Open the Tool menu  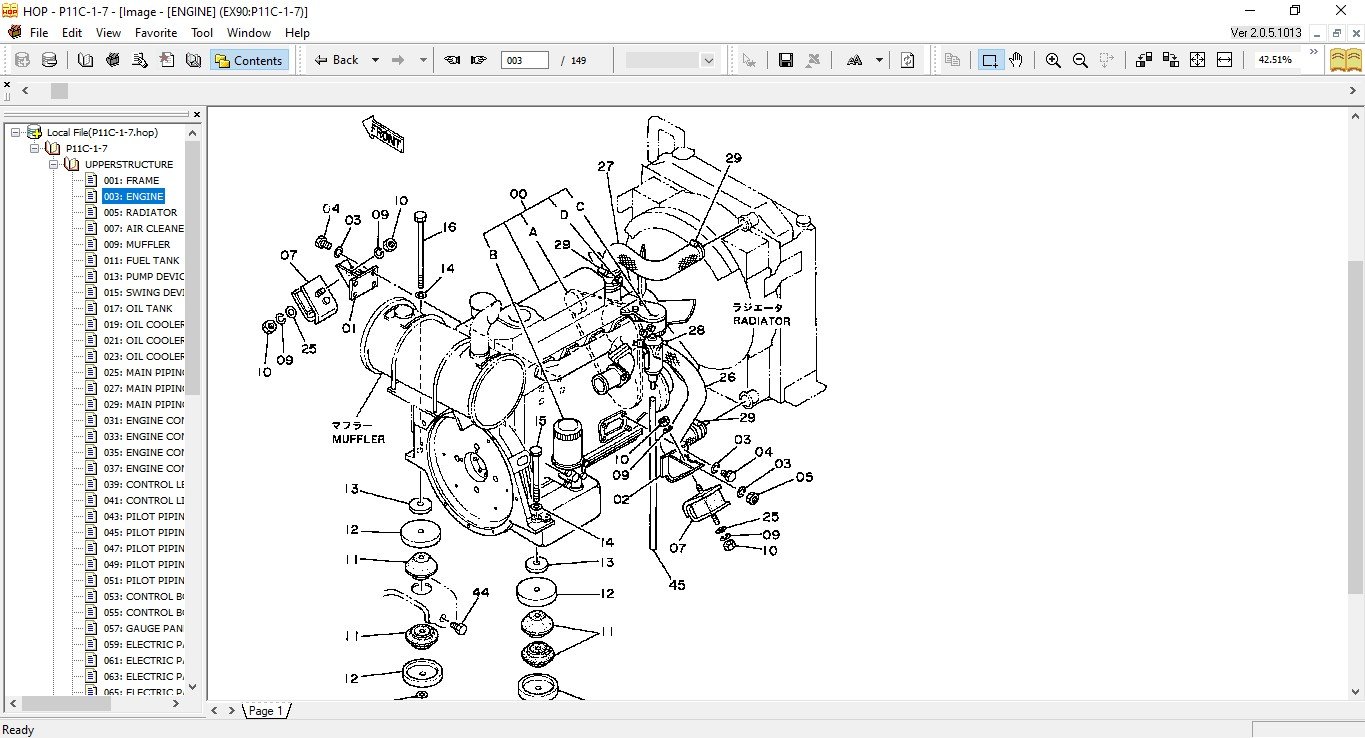click(x=202, y=32)
